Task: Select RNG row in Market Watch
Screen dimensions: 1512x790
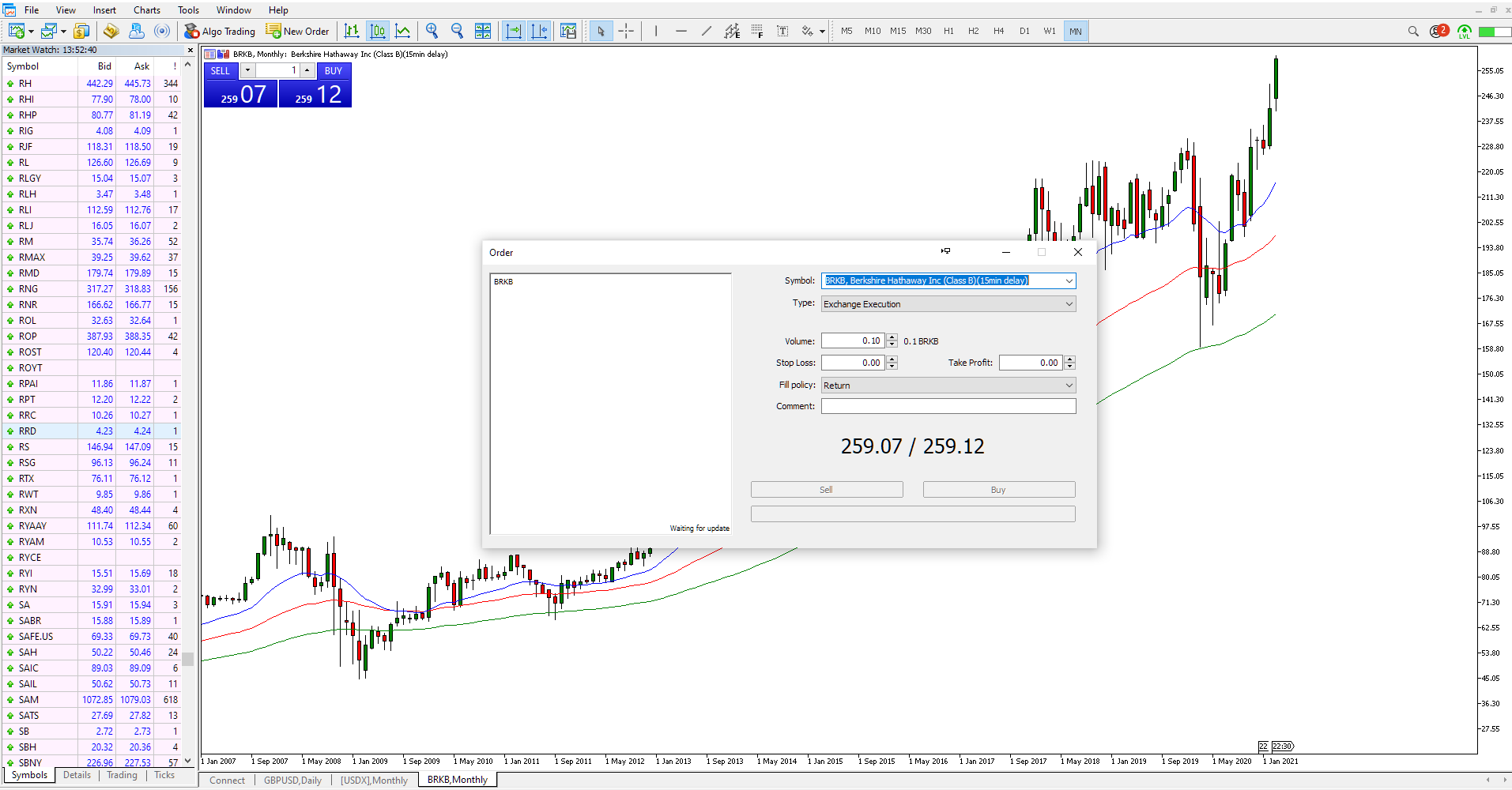Action: [x=92, y=288]
